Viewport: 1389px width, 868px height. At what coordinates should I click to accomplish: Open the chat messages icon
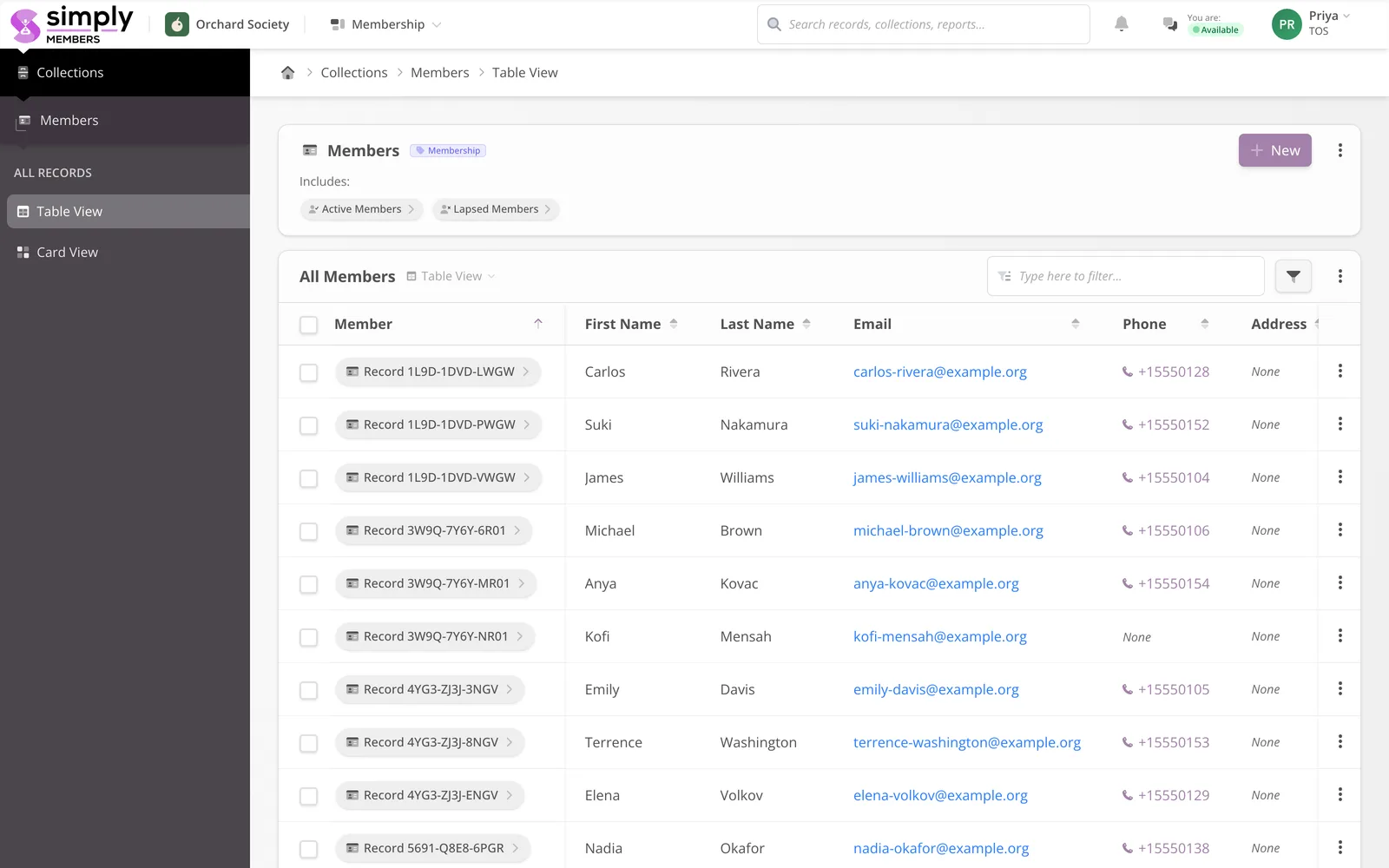coord(1169,24)
